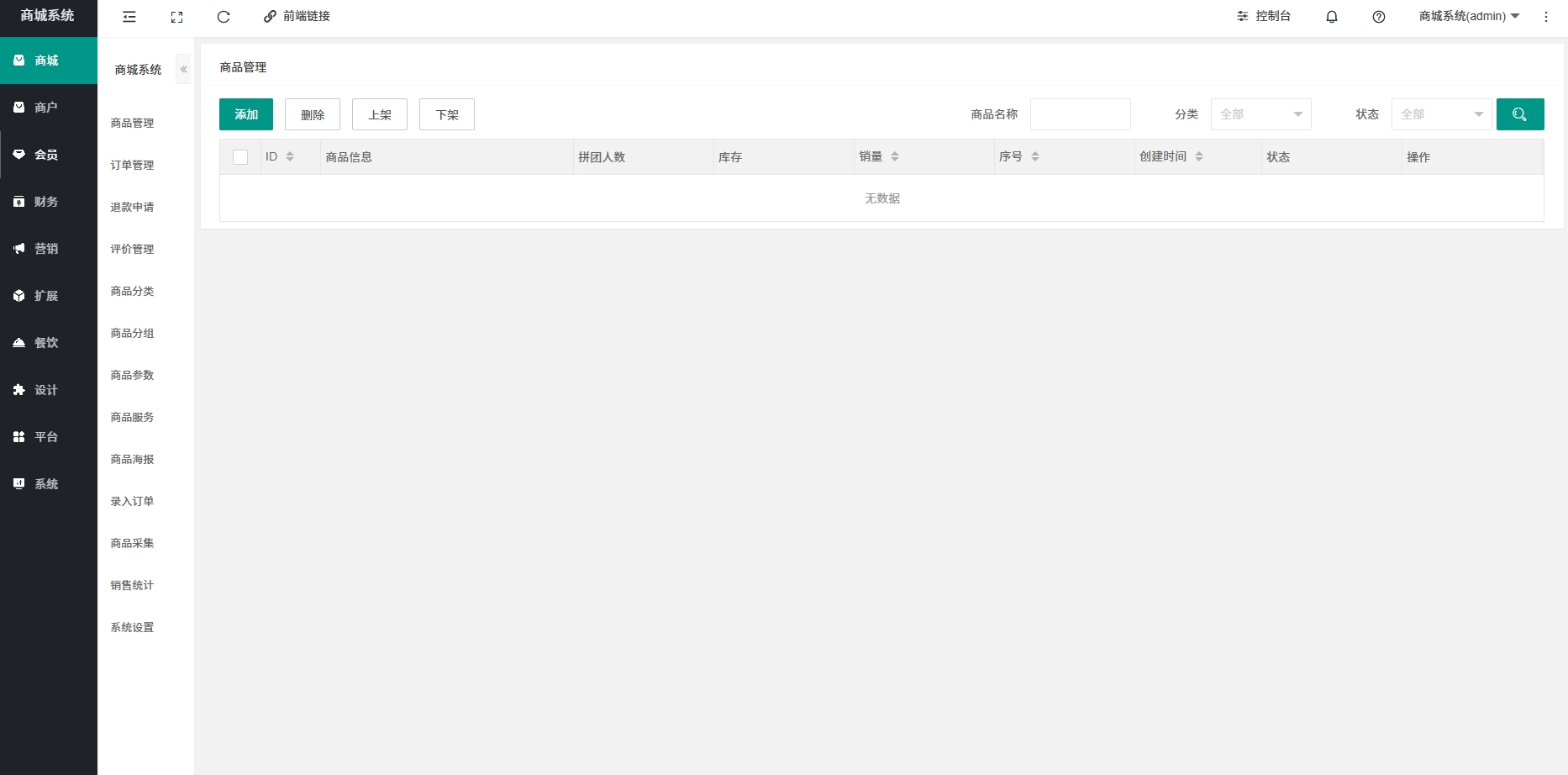Open 商品分类 in the submenu
Viewport: 1568px width, 775px height.
(132, 291)
